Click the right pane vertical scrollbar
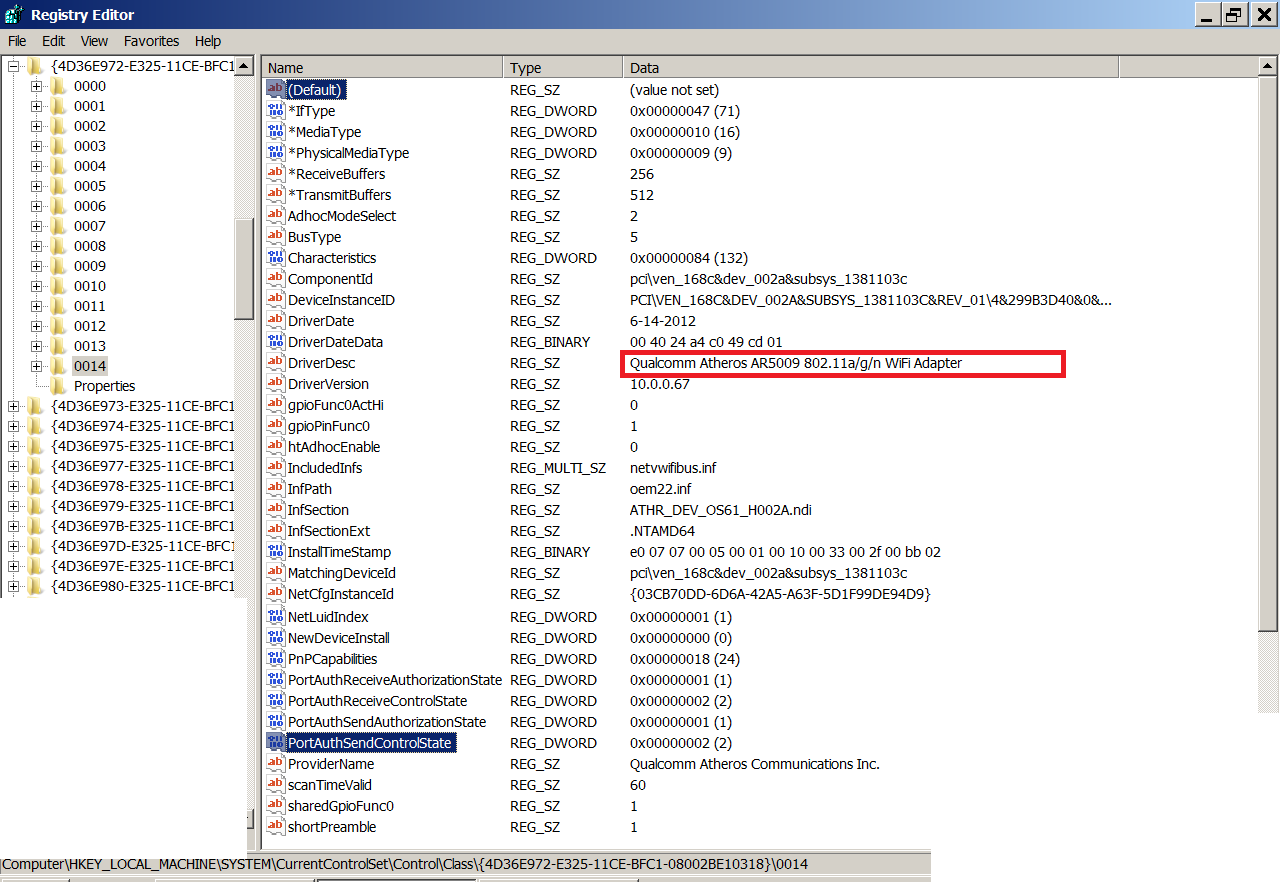This screenshot has height=882, width=1280. pyautogui.click(x=1268, y=400)
